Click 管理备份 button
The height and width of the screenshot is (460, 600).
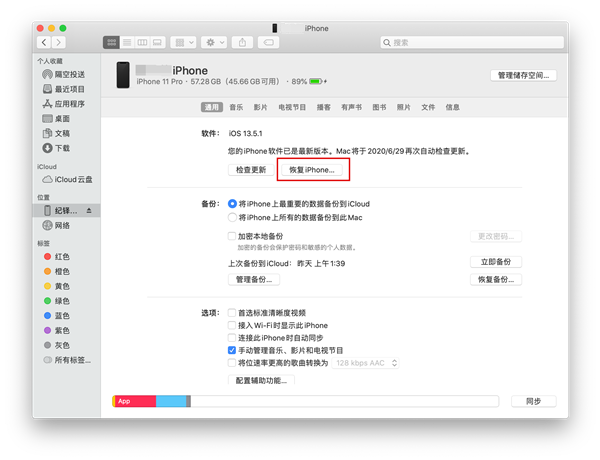point(254,279)
